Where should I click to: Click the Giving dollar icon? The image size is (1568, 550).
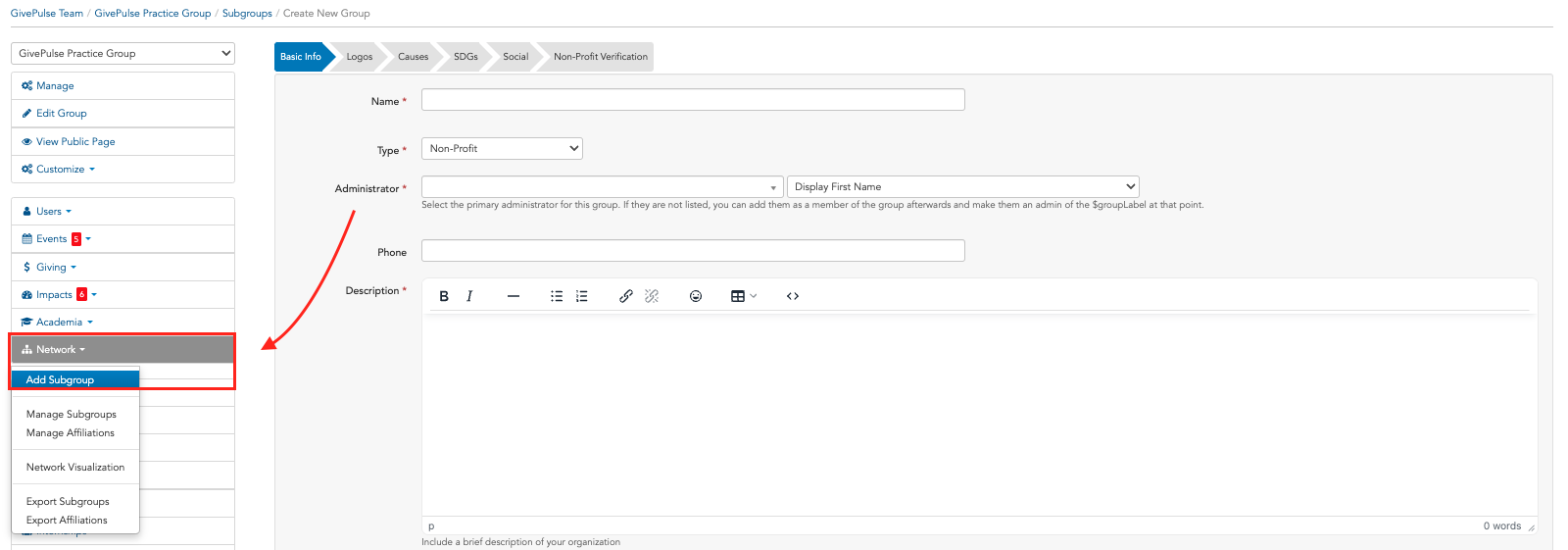pyautogui.click(x=27, y=267)
